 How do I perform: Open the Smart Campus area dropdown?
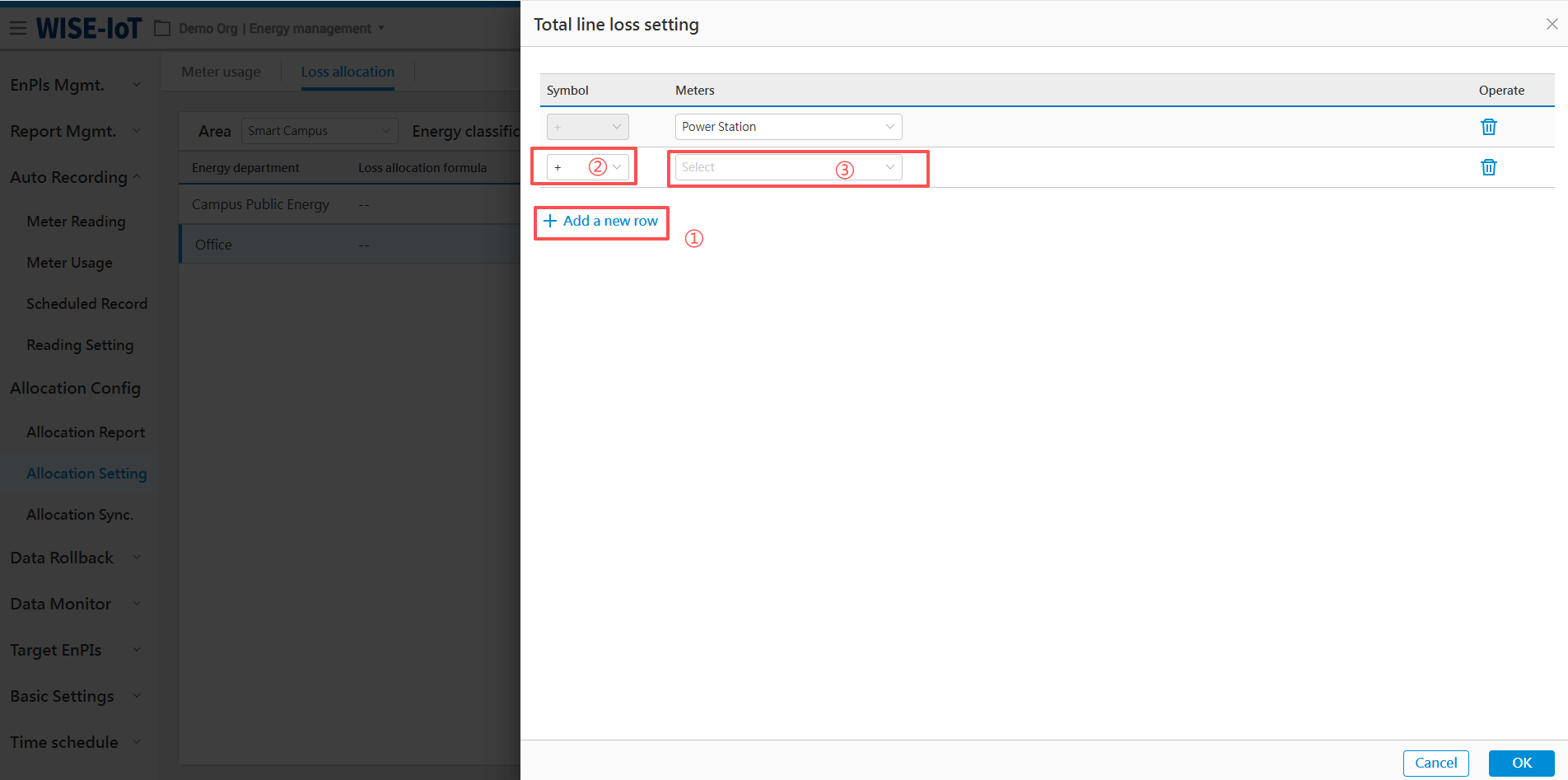pyautogui.click(x=319, y=131)
